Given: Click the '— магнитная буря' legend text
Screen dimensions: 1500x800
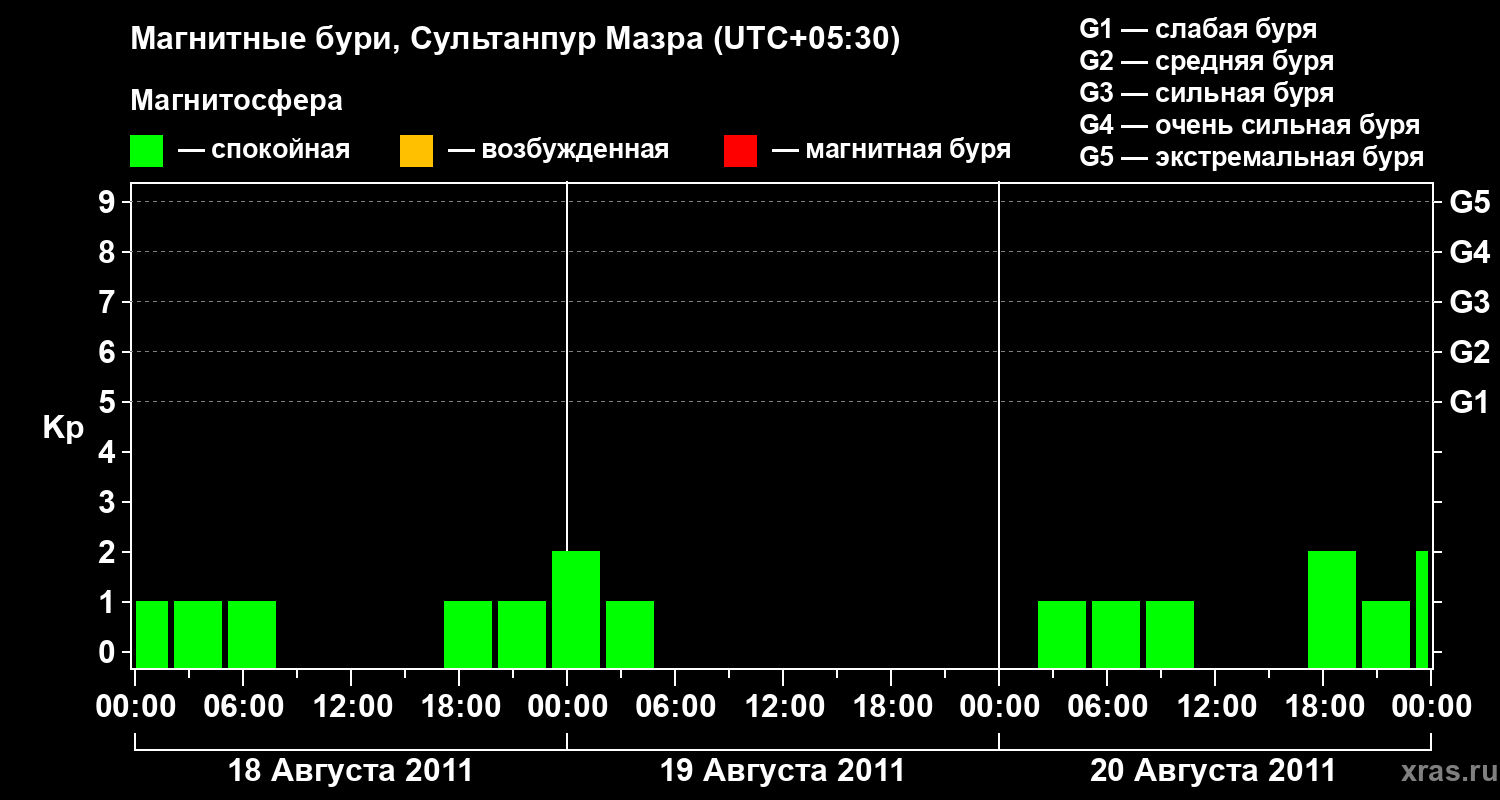Looking at the screenshot, I should (892, 150).
